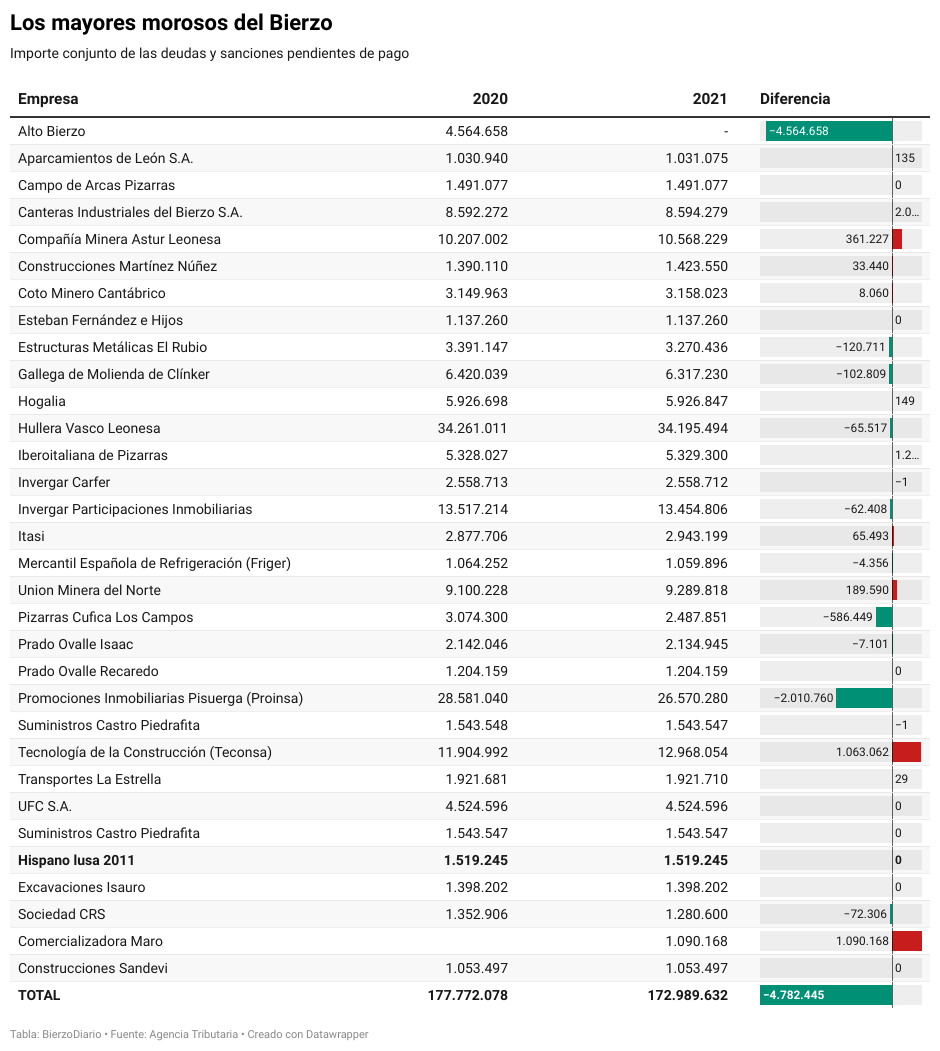The image size is (940, 1051).
Task: Select 'Canteras Industriales del Bierzo S.A.'
Action: [130, 212]
